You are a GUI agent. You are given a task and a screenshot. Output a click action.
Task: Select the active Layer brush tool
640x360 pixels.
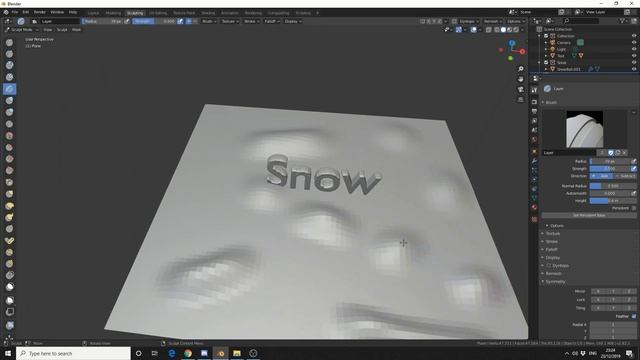coord(9,89)
